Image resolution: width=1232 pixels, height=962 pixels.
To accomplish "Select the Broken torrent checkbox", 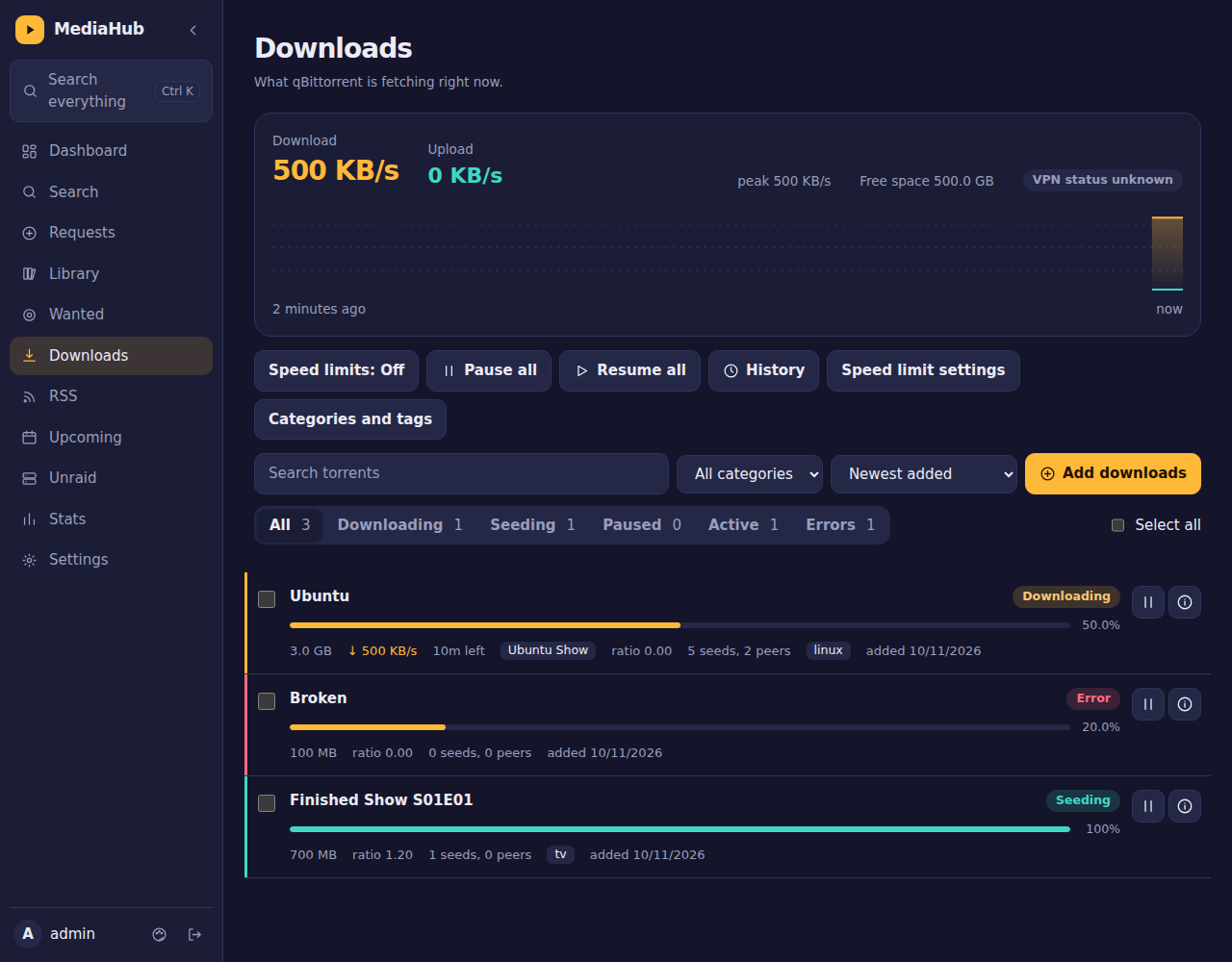I will coord(267,700).
